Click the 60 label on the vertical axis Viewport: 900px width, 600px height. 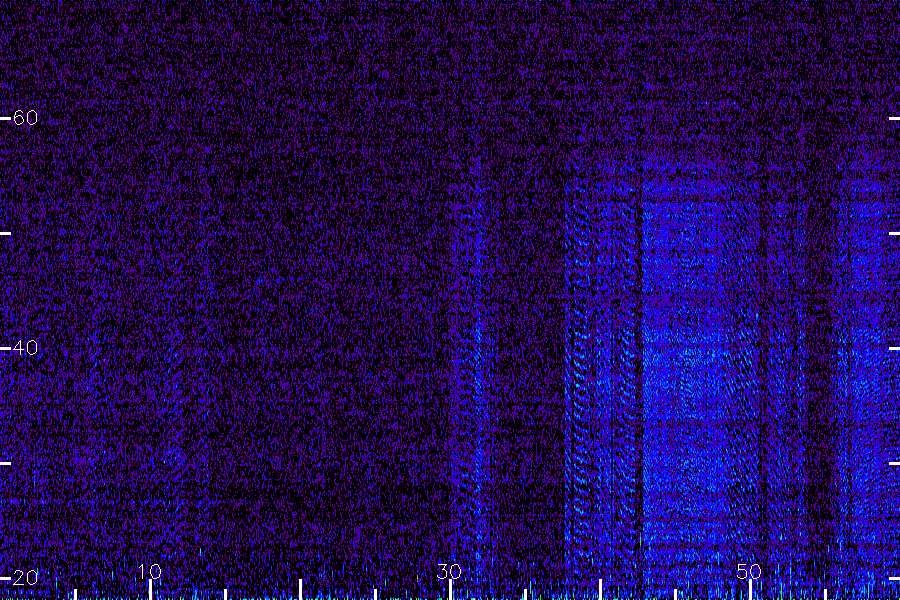tap(25, 118)
